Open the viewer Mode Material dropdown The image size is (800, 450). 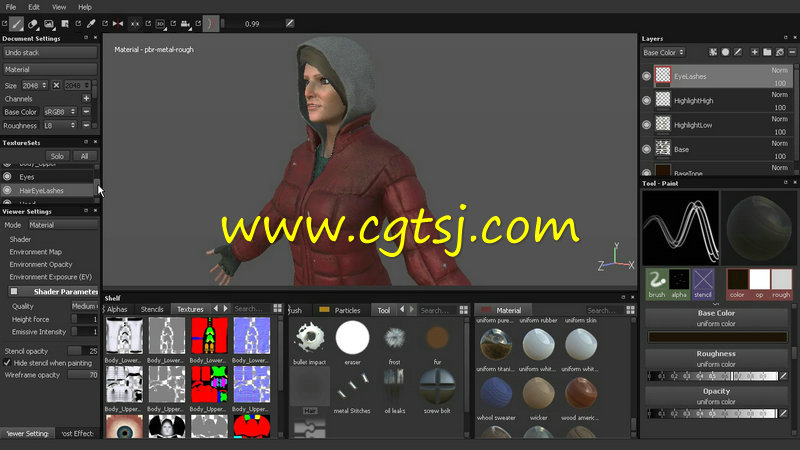tap(63, 224)
